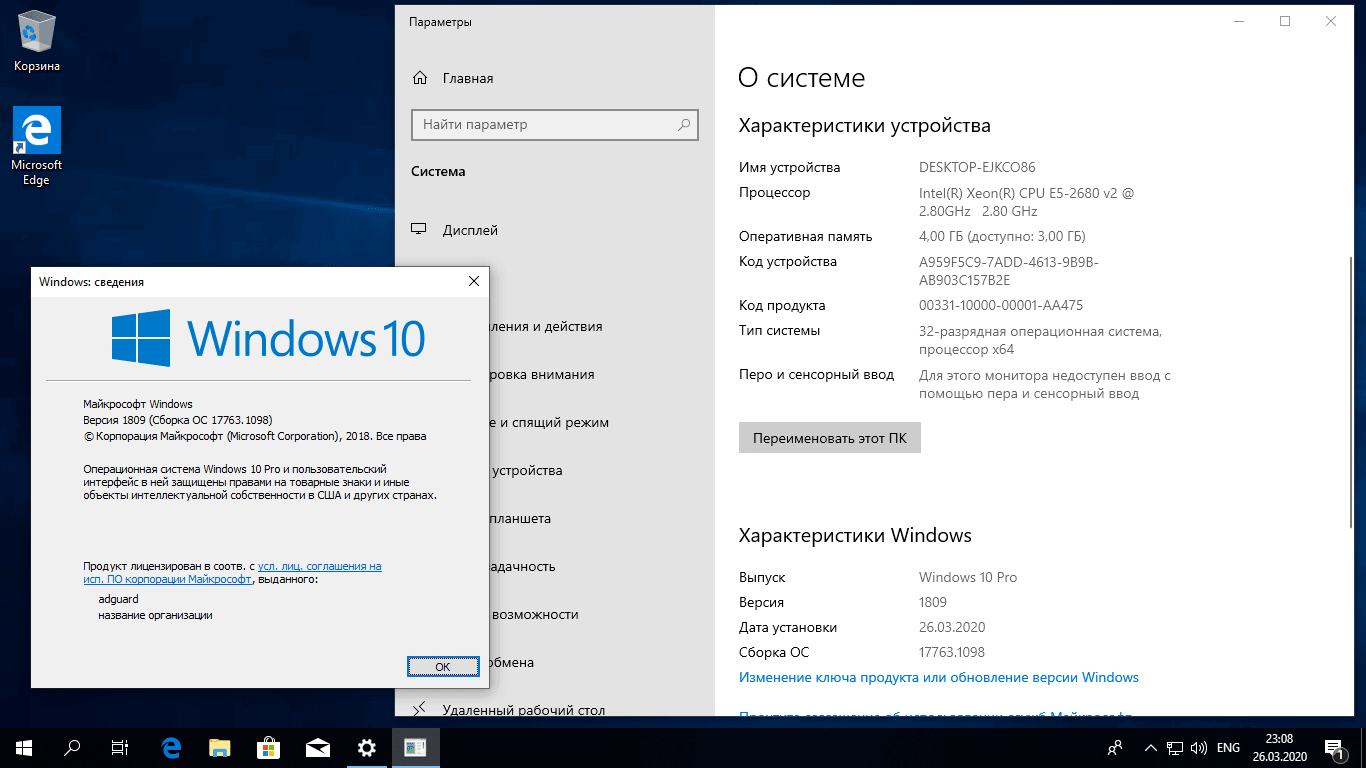Maximize the Параметры window
1366x768 pixels.
click(1285, 21)
